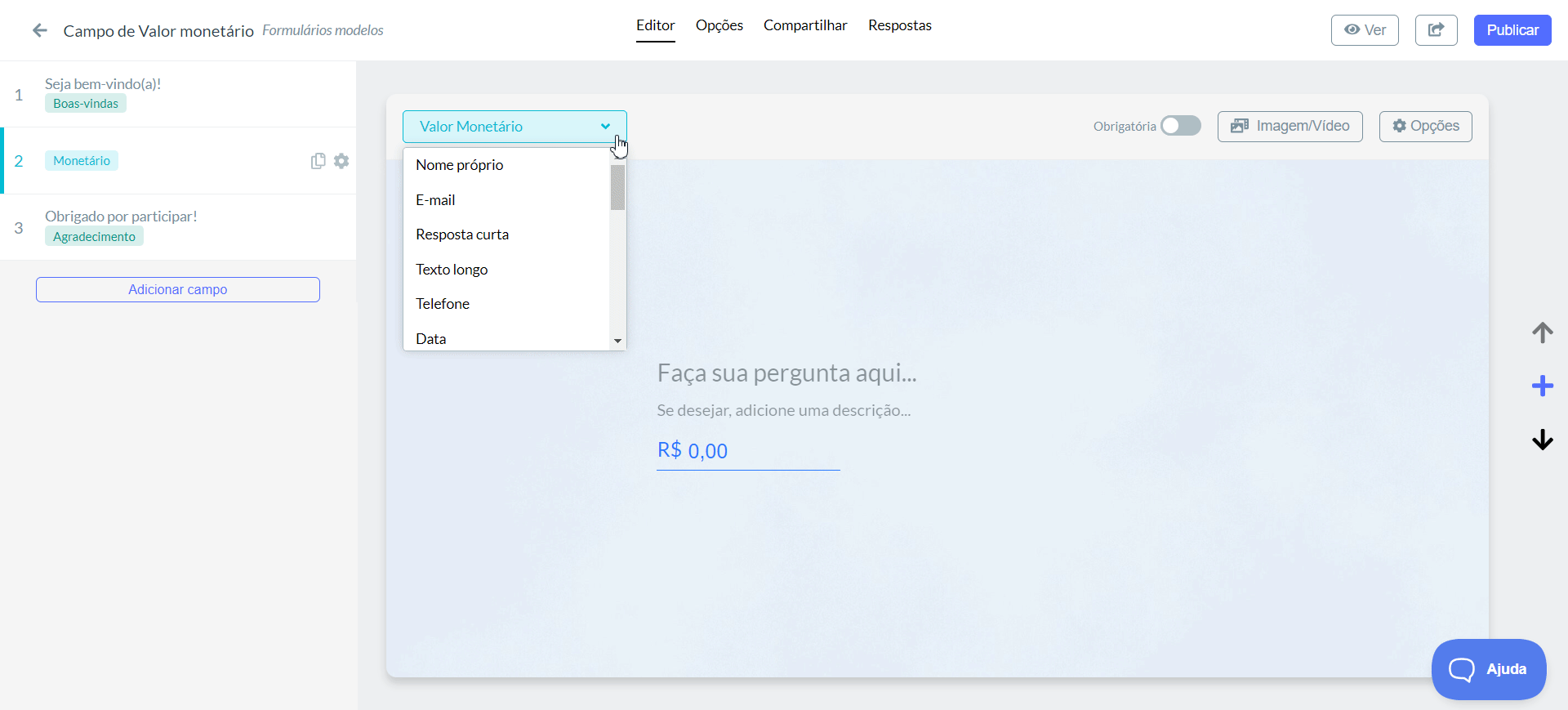Open Monetário field settings gear icon
1568x710 pixels.
[x=341, y=161]
